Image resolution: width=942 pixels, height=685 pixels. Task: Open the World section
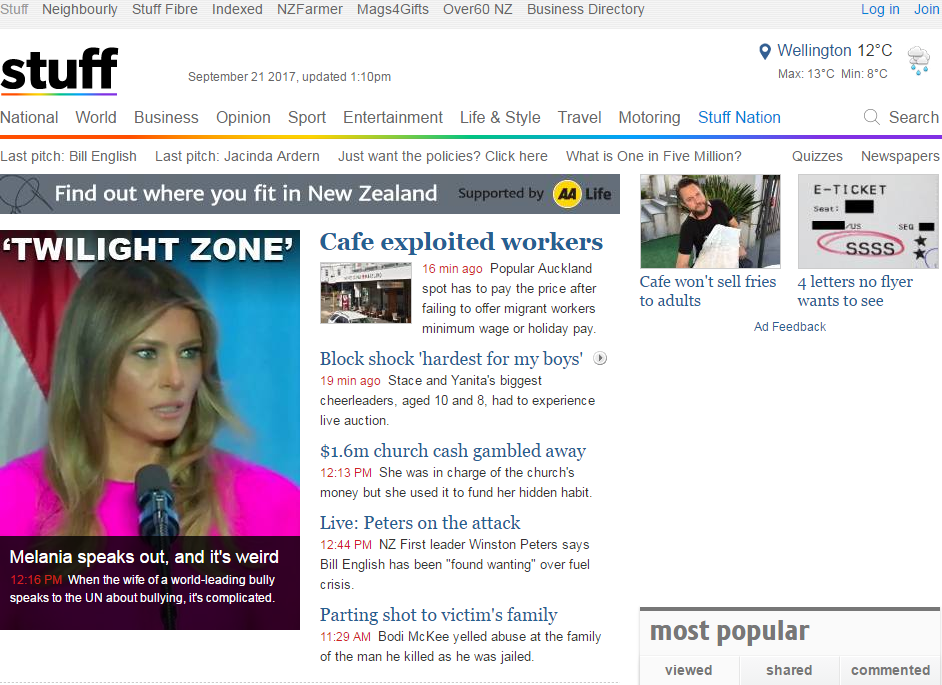[x=96, y=117]
